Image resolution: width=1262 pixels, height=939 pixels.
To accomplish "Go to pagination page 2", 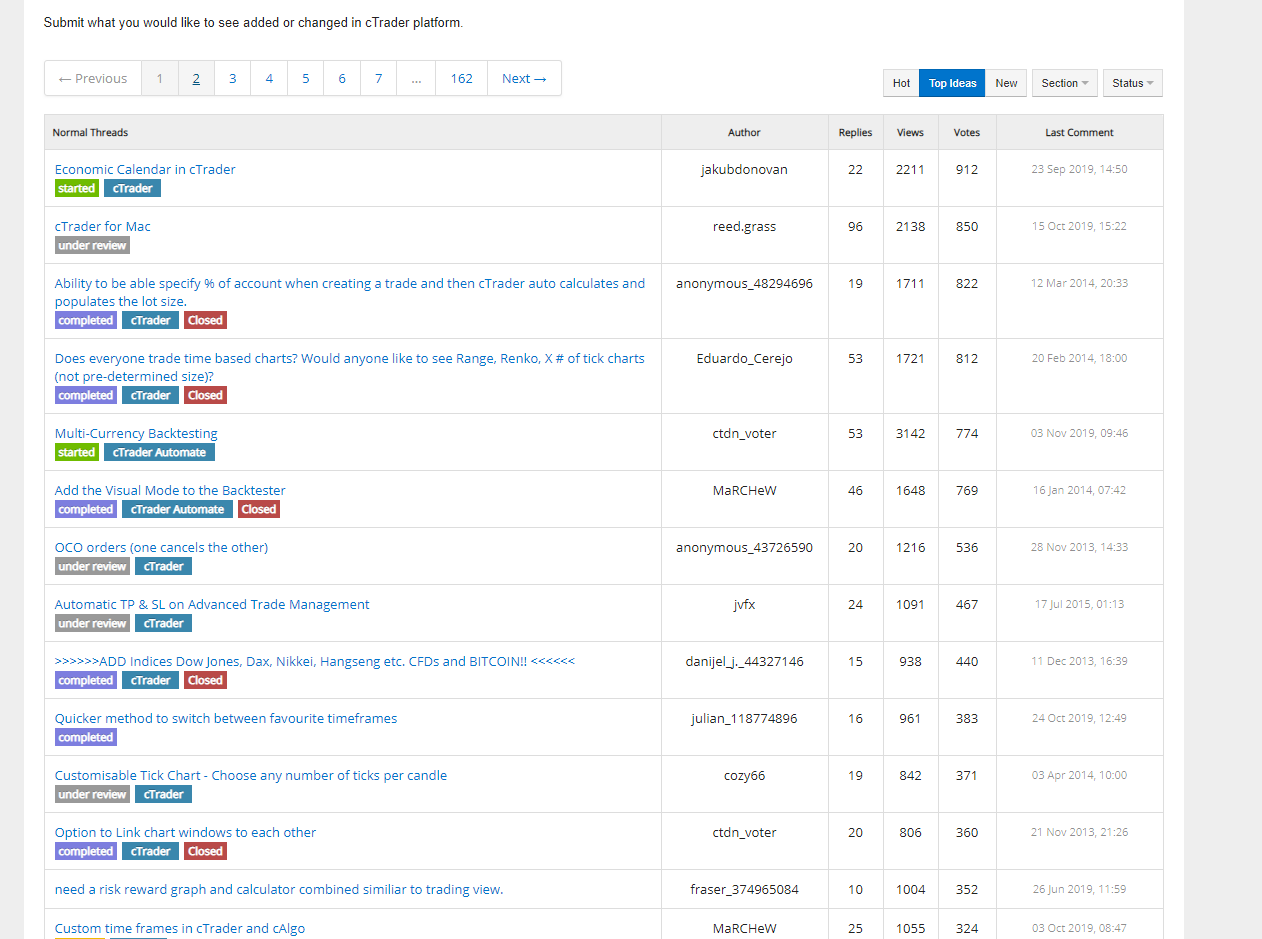I will 196,78.
